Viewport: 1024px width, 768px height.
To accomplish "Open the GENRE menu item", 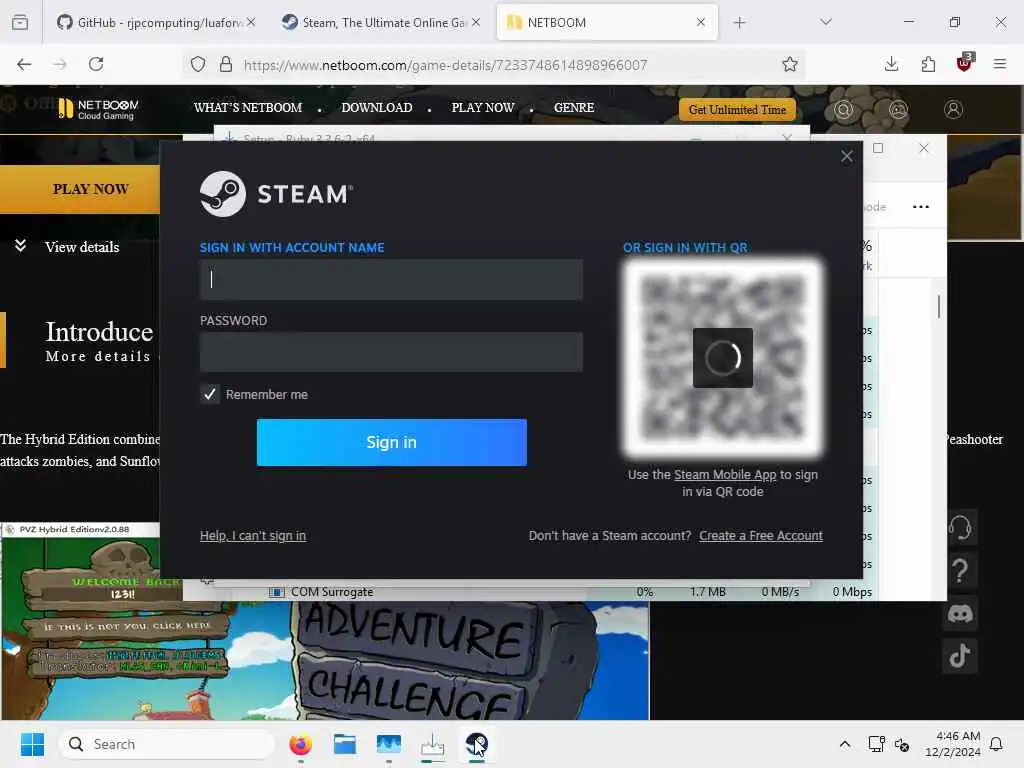I will click(574, 108).
